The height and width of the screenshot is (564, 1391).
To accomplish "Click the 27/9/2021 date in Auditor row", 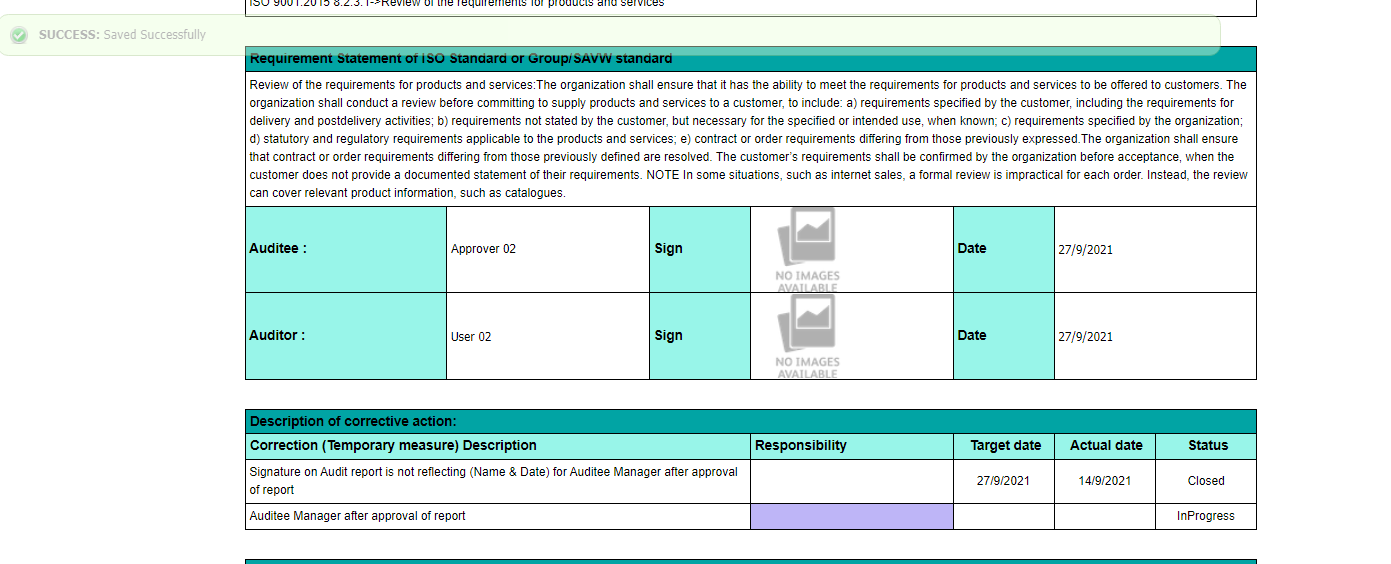I will click(x=1085, y=337).
